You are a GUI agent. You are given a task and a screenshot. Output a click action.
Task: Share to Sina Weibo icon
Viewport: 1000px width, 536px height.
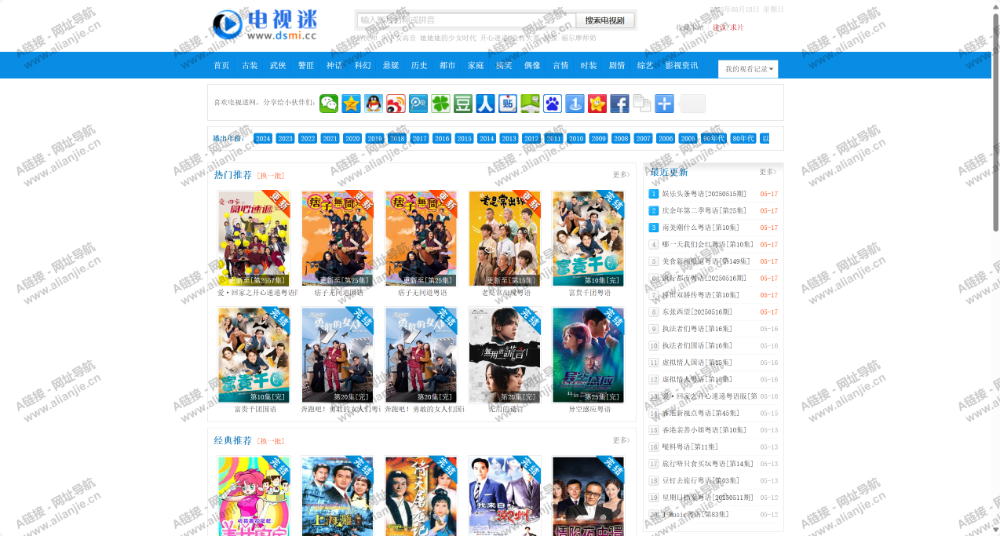(x=396, y=103)
